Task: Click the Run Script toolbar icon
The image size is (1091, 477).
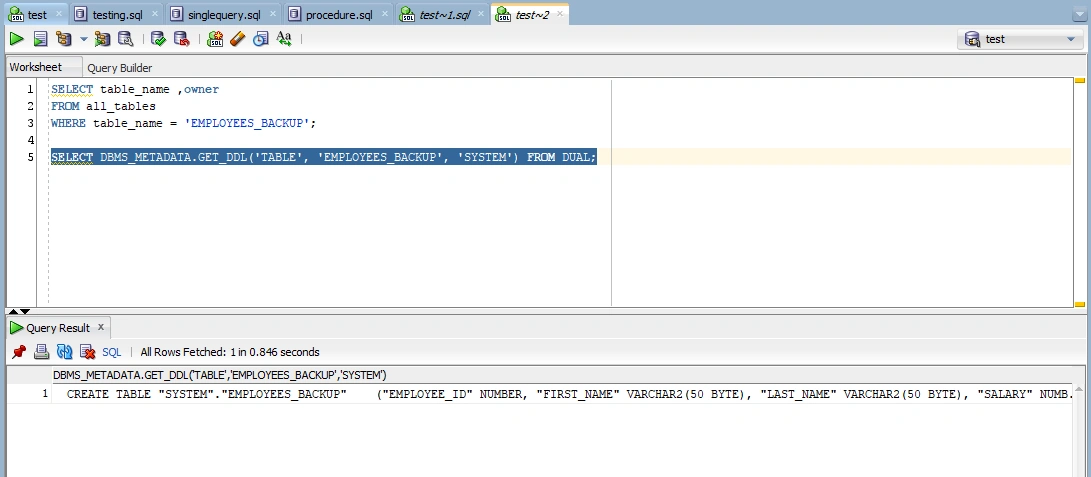Action: [x=41, y=39]
